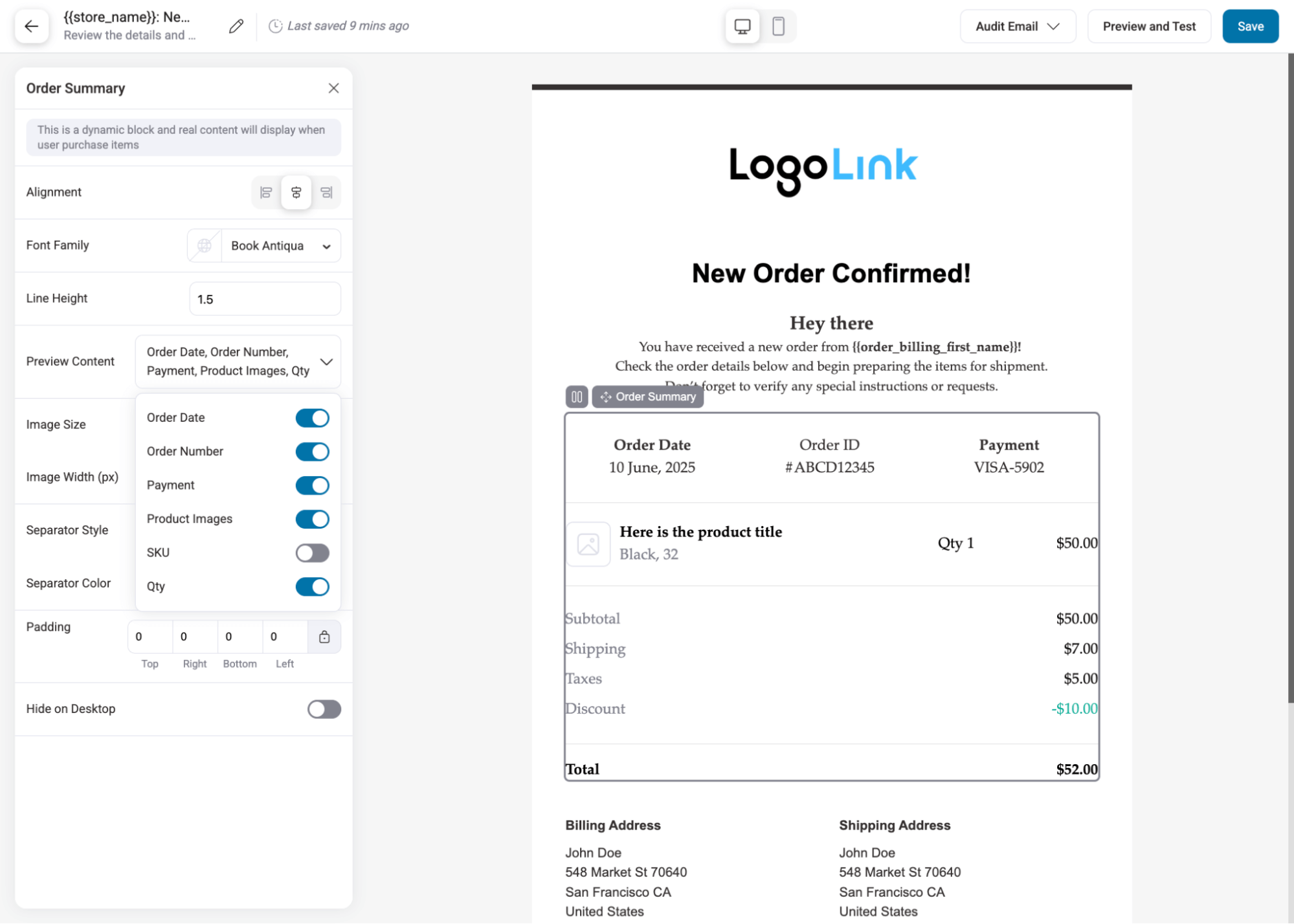
Task: Set alignment to center
Action: pos(296,193)
